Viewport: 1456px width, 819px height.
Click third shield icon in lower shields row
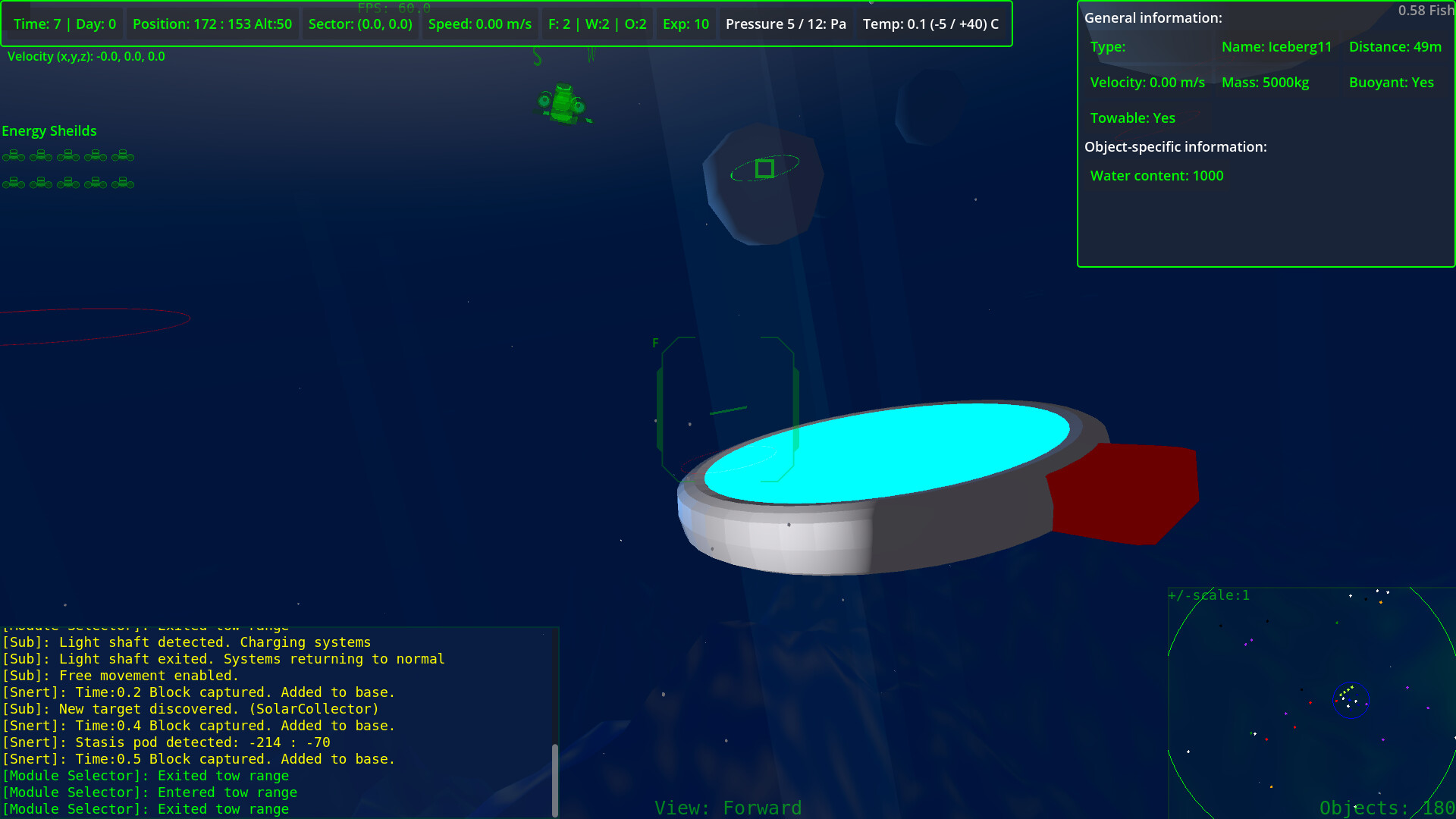[x=68, y=184]
